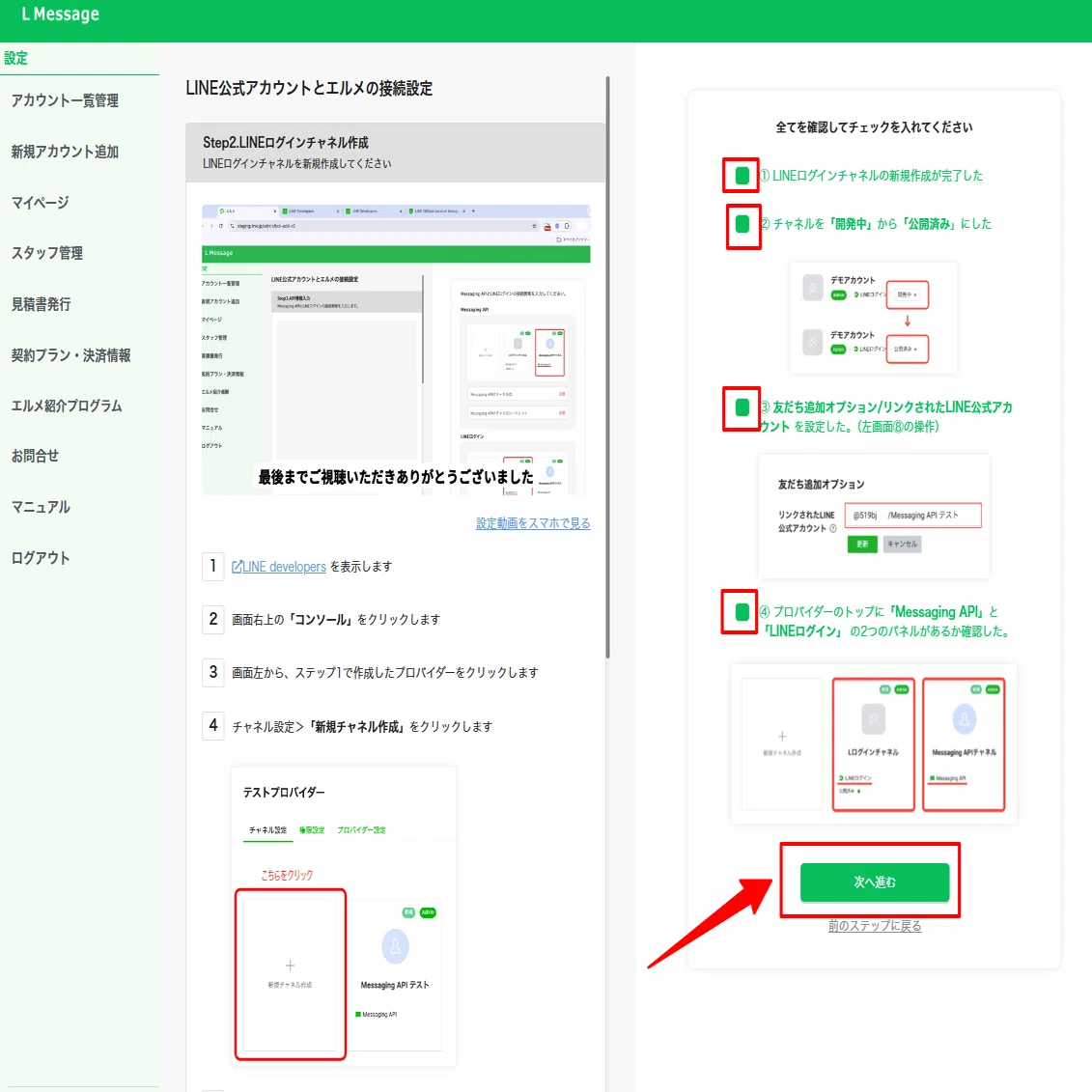Click the L Message logo
The width and height of the screenshot is (1092, 1092).
(61, 14)
